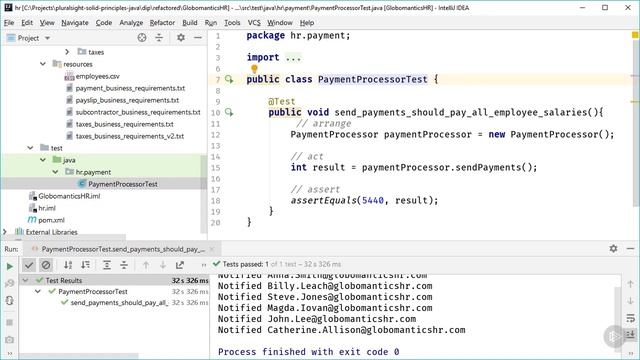Screen dimensions: 640x360
Task: Expand the taxes folder
Action: click(67, 52)
